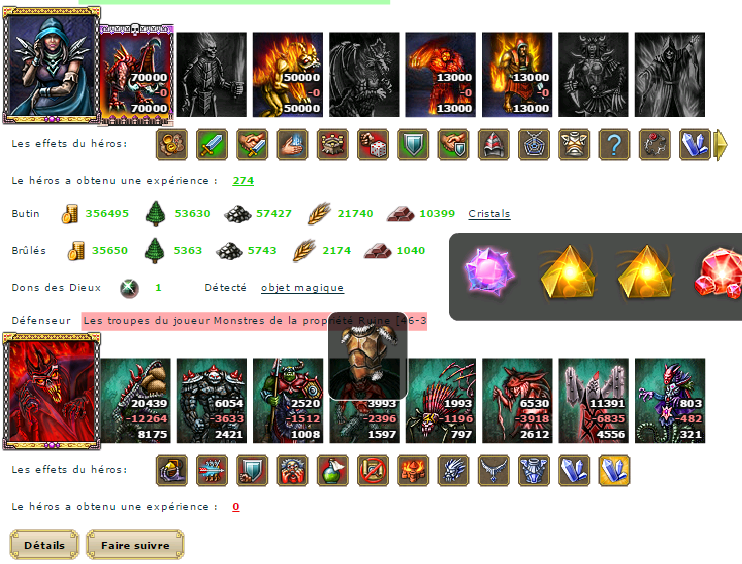
Task: Click the question mark effect icon
Action: coord(614,144)
